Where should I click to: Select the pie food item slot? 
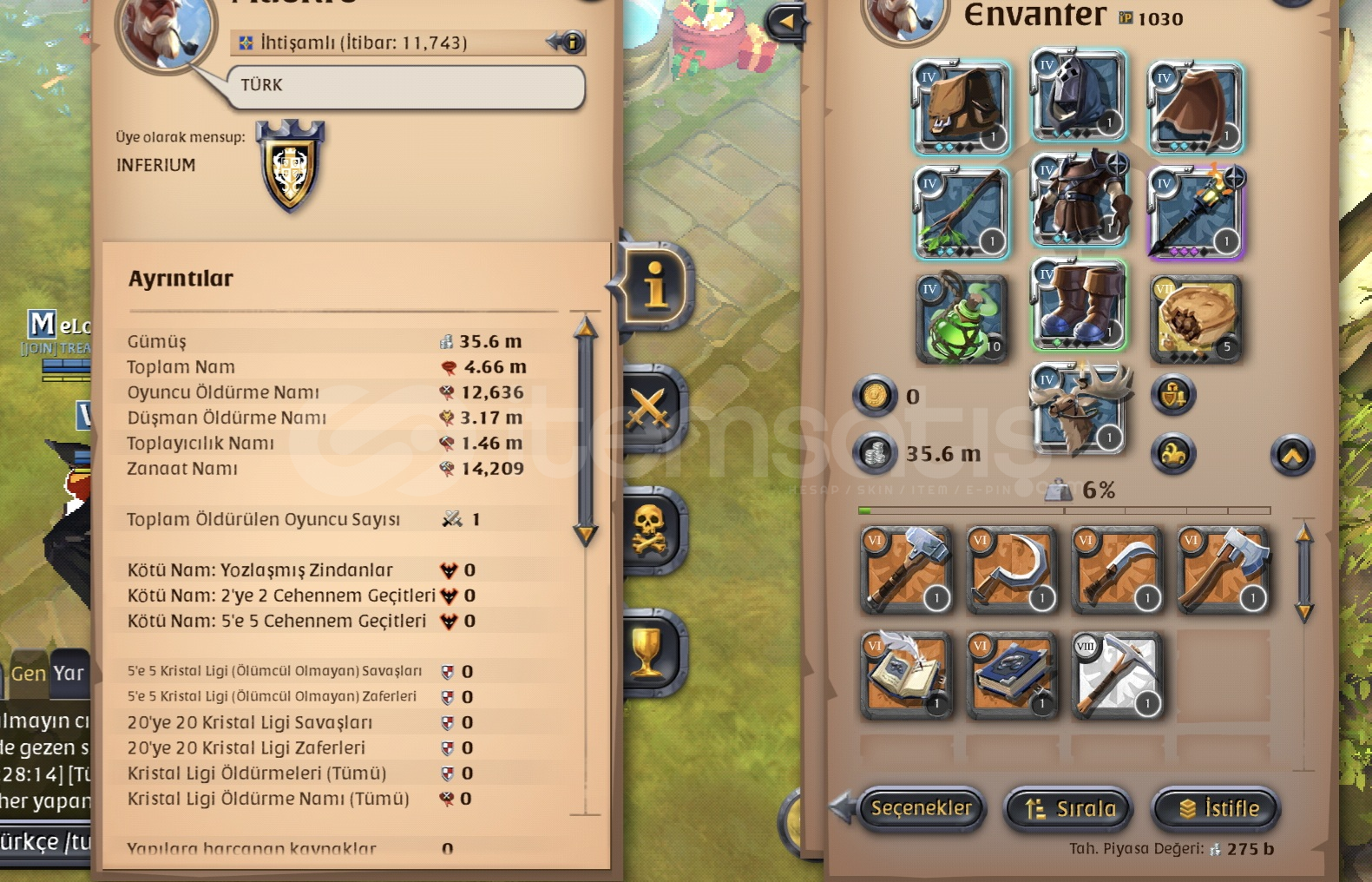point(1197,319)
